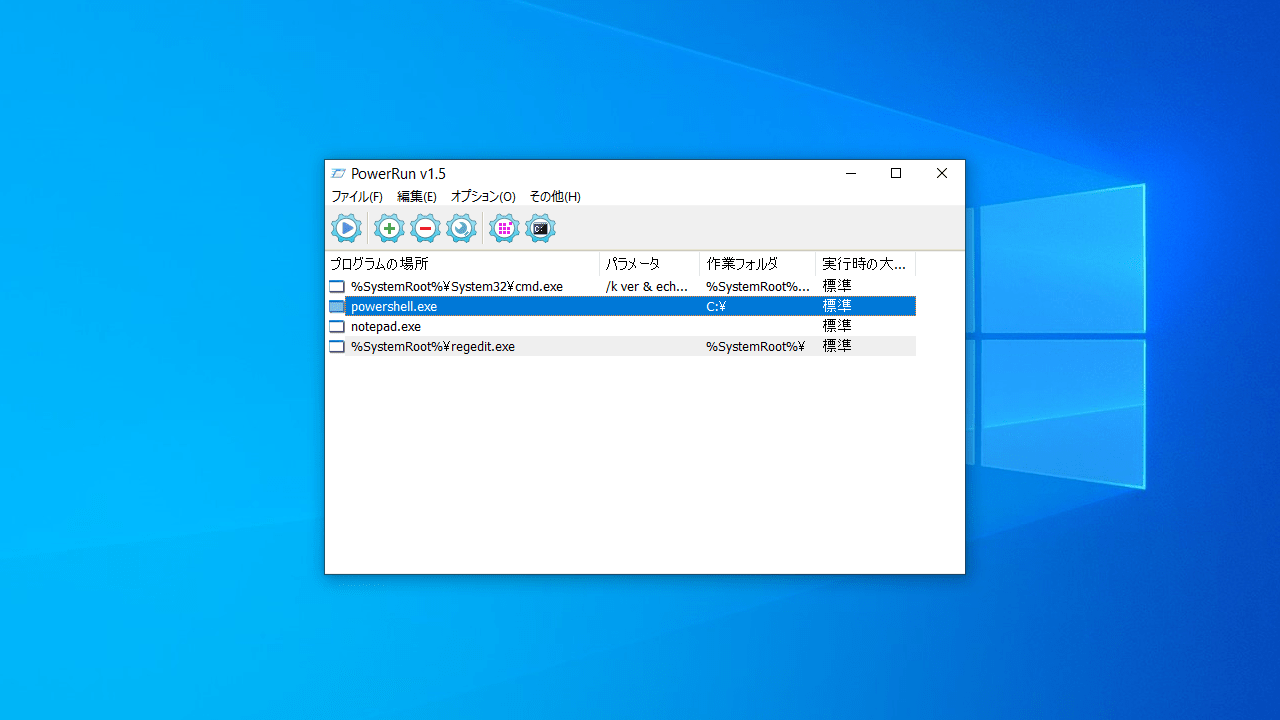
Task: Click the command prompt gear toolbar icon
Action: pyautogui.click(x=540, y=229)
